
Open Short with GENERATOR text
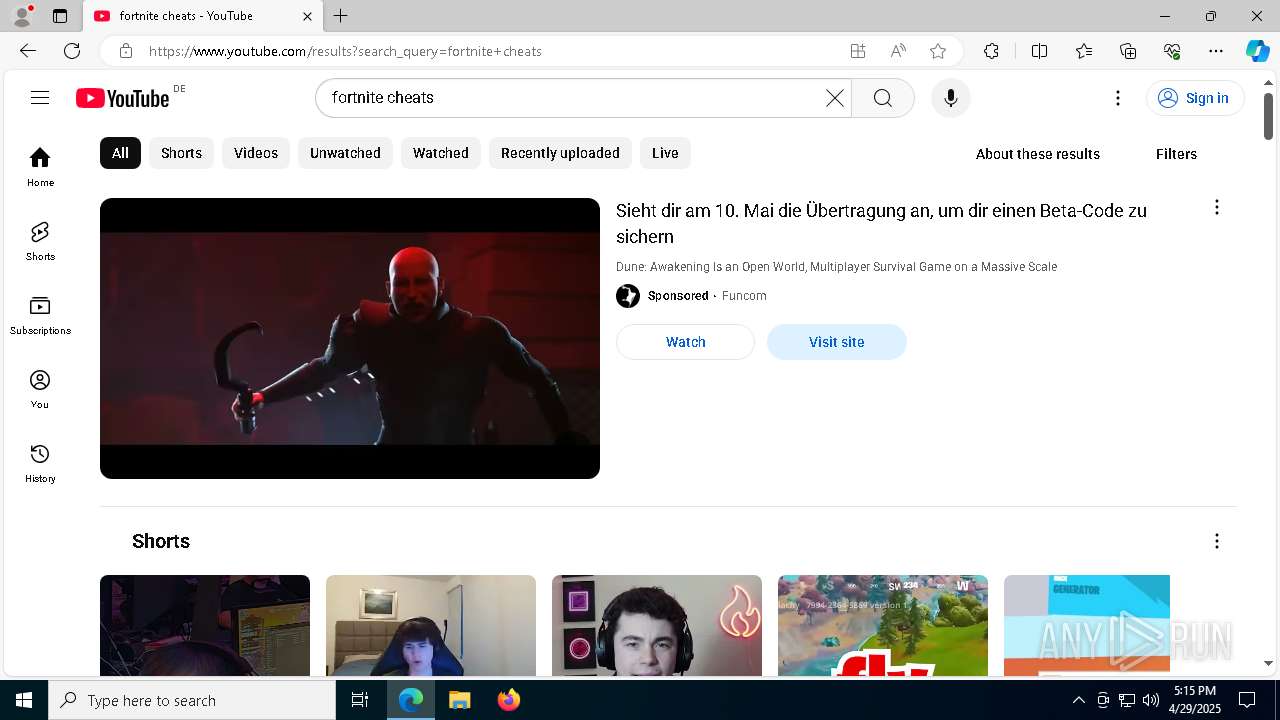[x=1087, y=625]
